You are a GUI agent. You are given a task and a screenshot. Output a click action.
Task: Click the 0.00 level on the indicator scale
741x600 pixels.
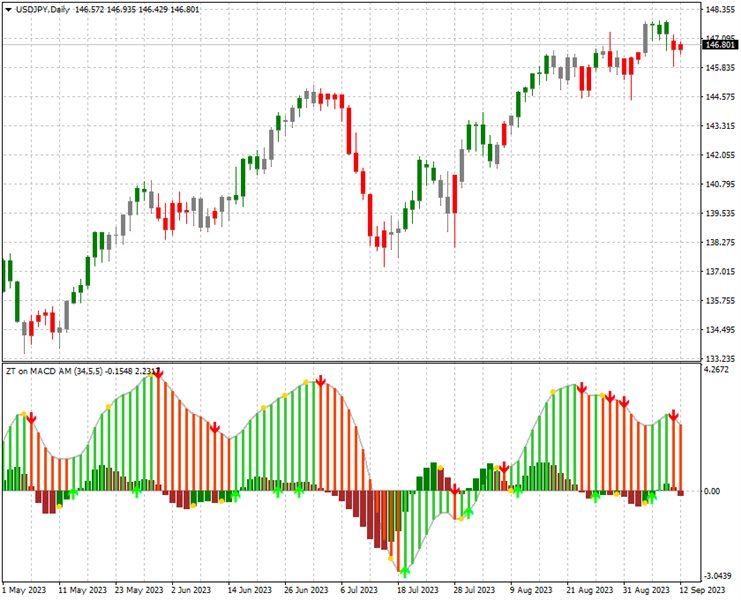711,491
